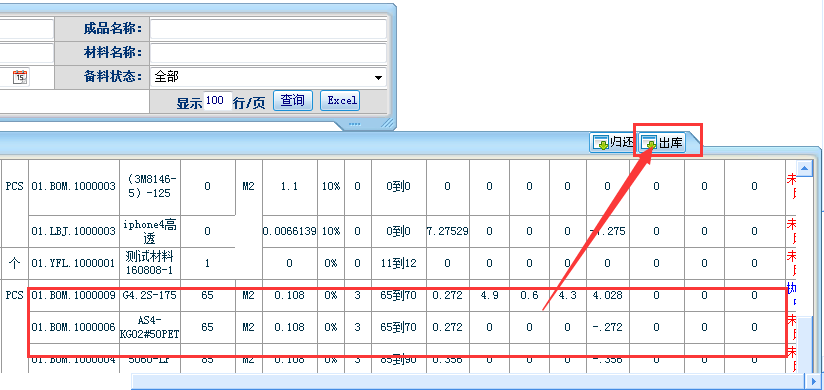Click the 查询 search button

pos(293,100)
